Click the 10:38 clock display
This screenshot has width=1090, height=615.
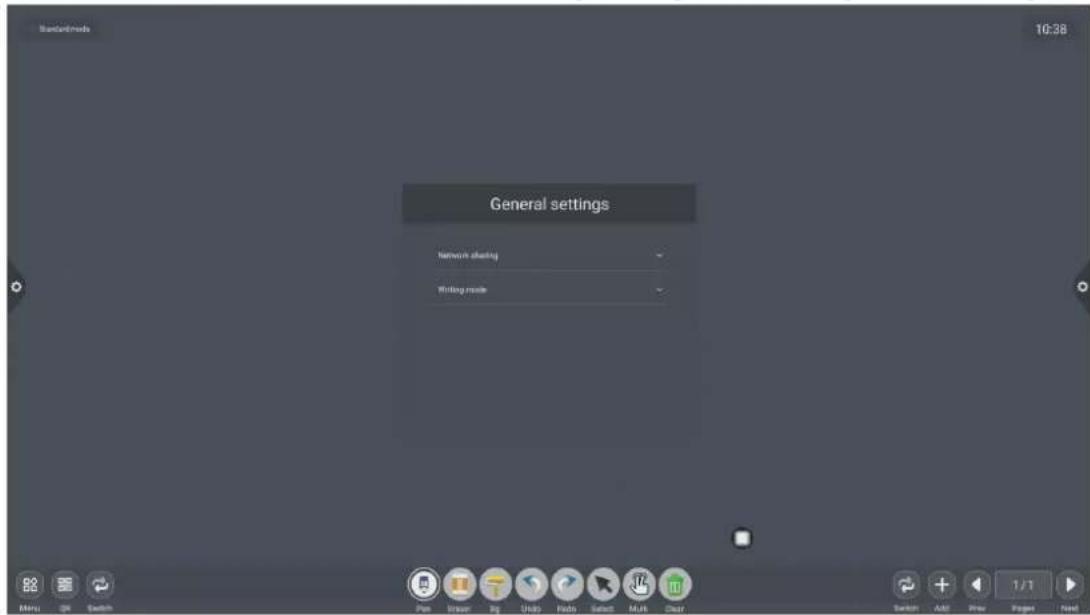[1050, 29]
